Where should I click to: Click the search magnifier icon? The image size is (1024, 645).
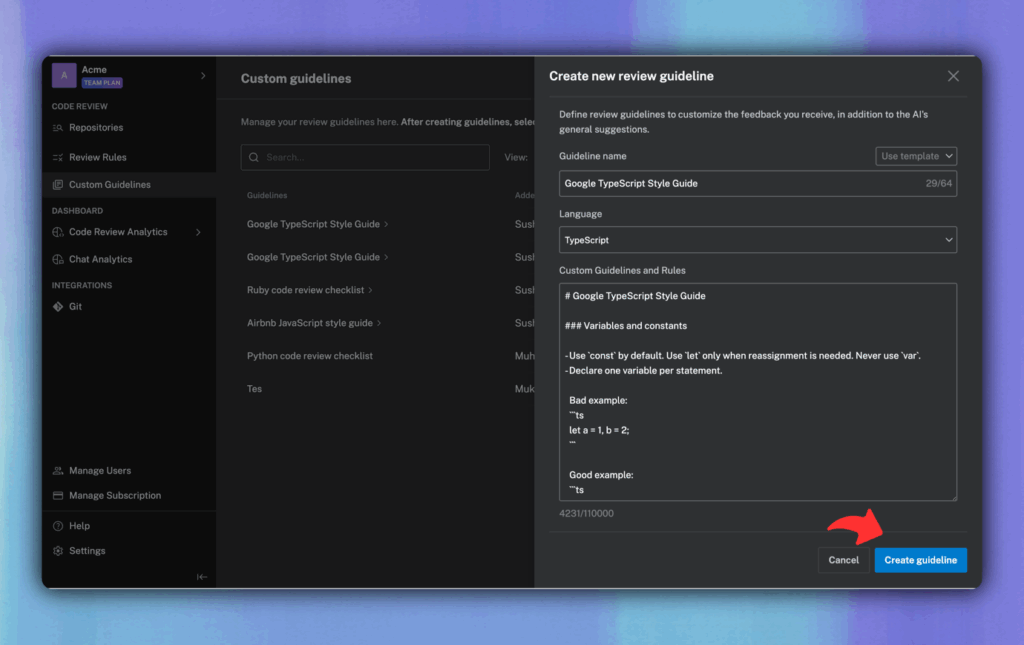(253, 157)
